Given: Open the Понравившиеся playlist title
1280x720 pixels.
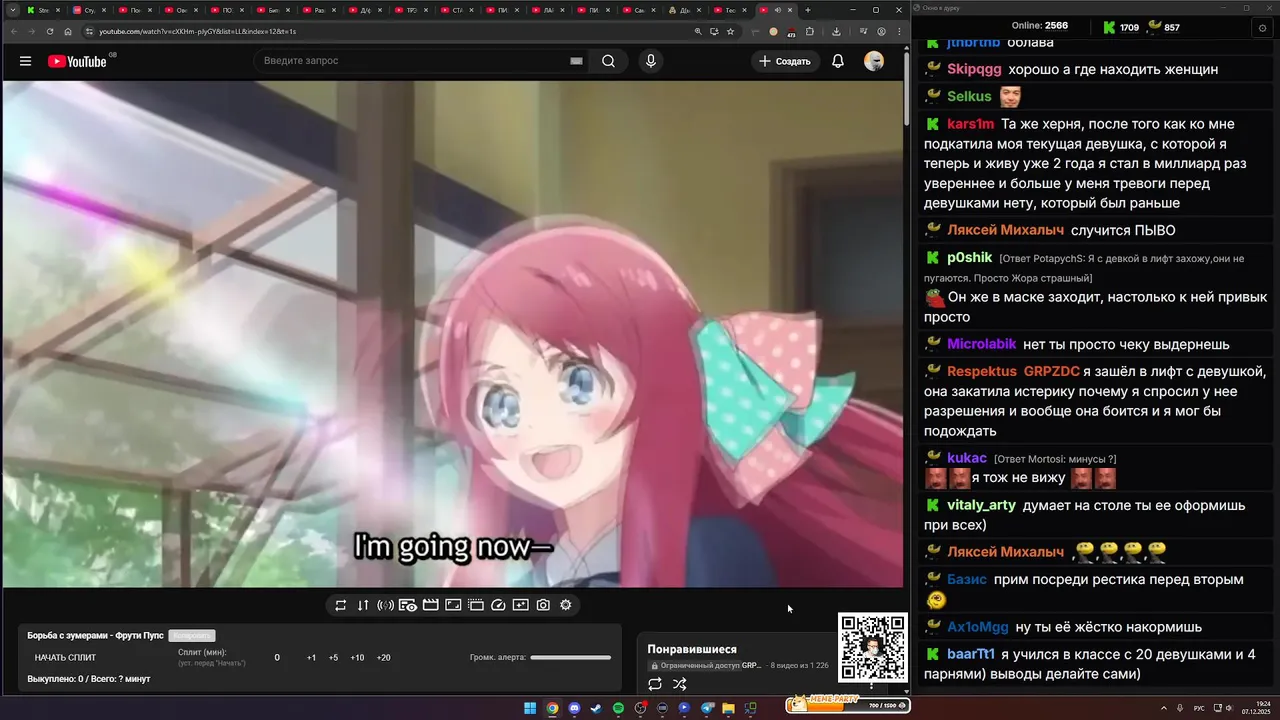Looking at the screenshot, I should [x=692, y=650].
